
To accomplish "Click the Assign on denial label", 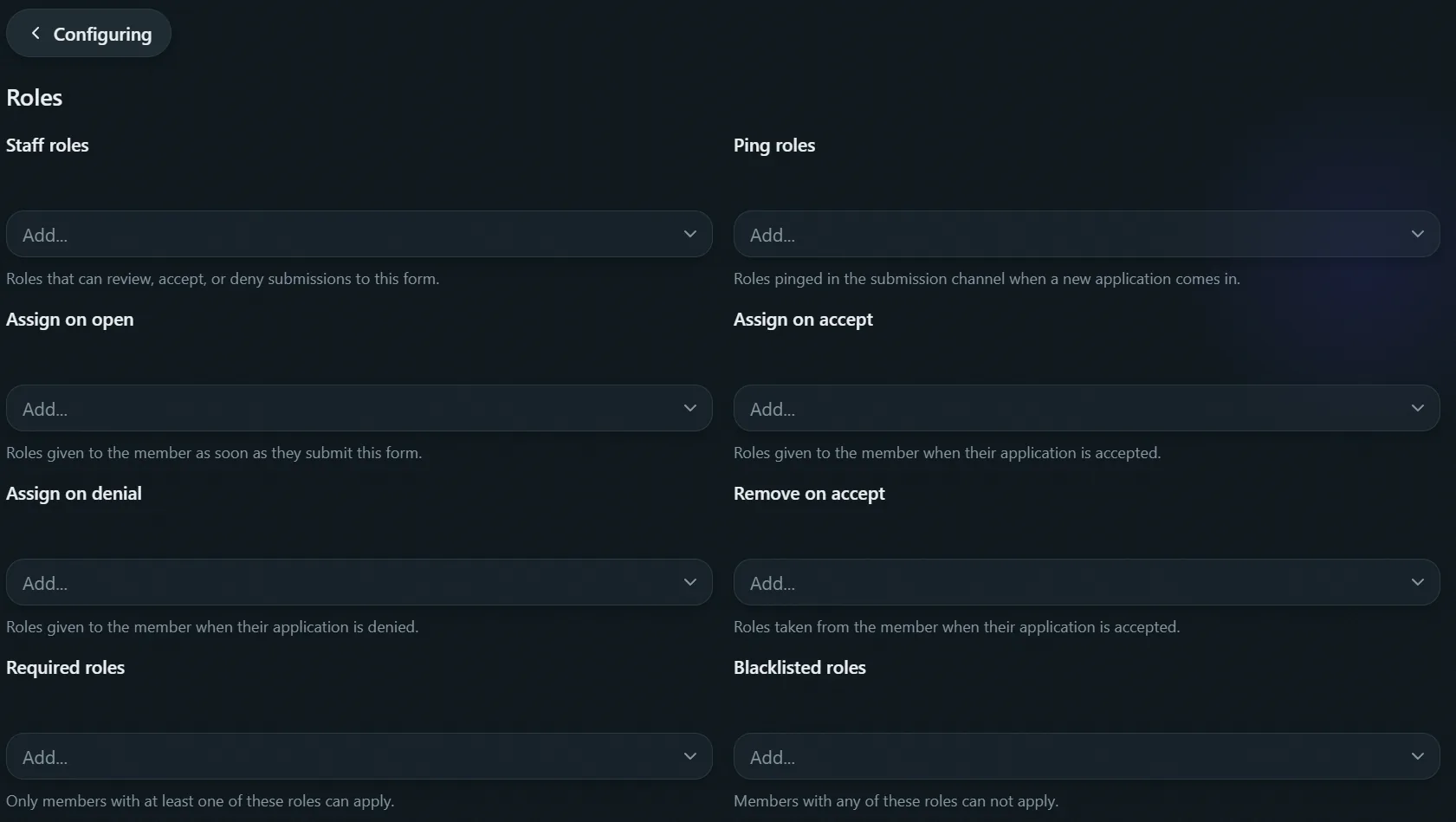I will (x=74, y=494).
